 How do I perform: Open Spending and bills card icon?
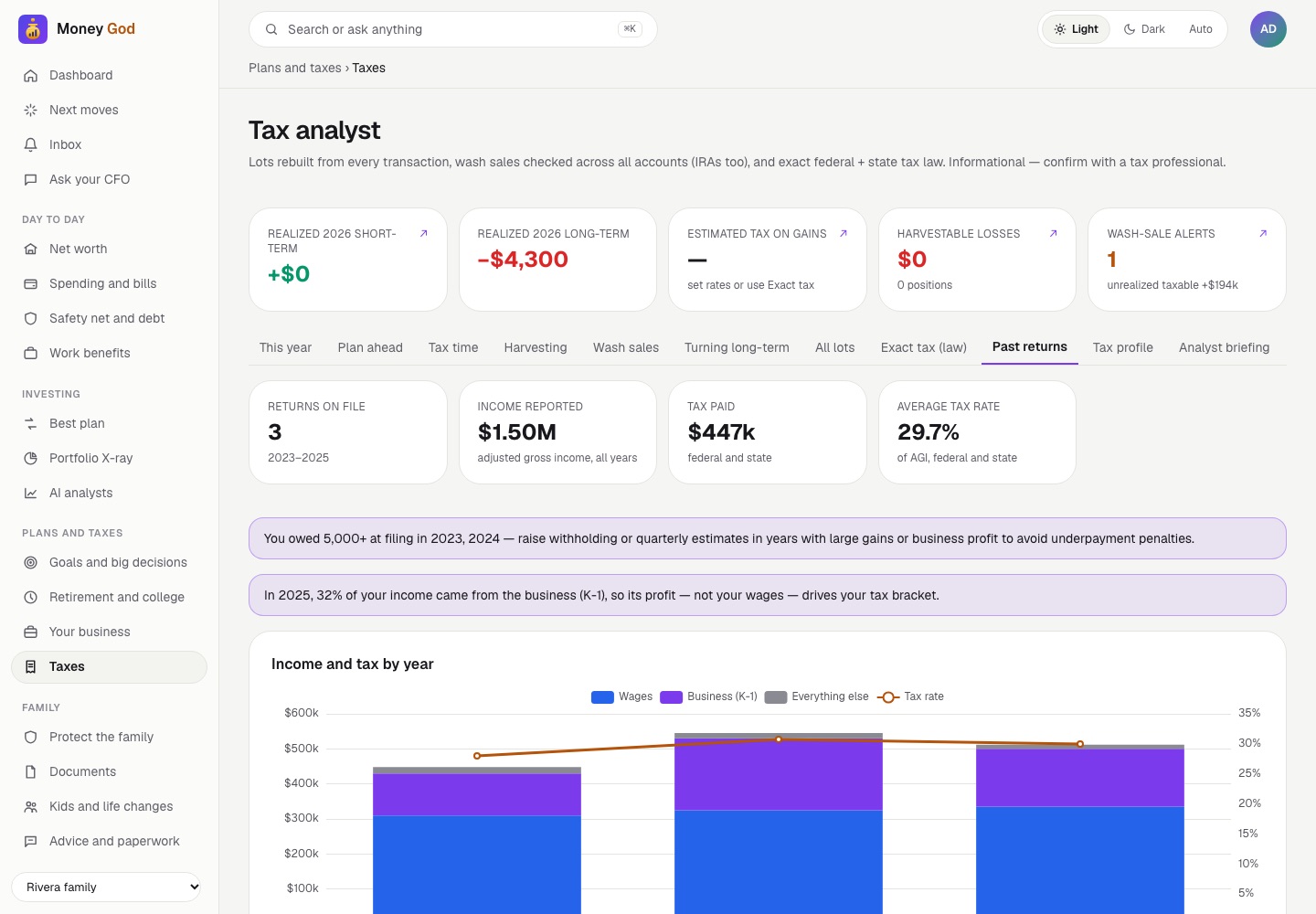30,283
